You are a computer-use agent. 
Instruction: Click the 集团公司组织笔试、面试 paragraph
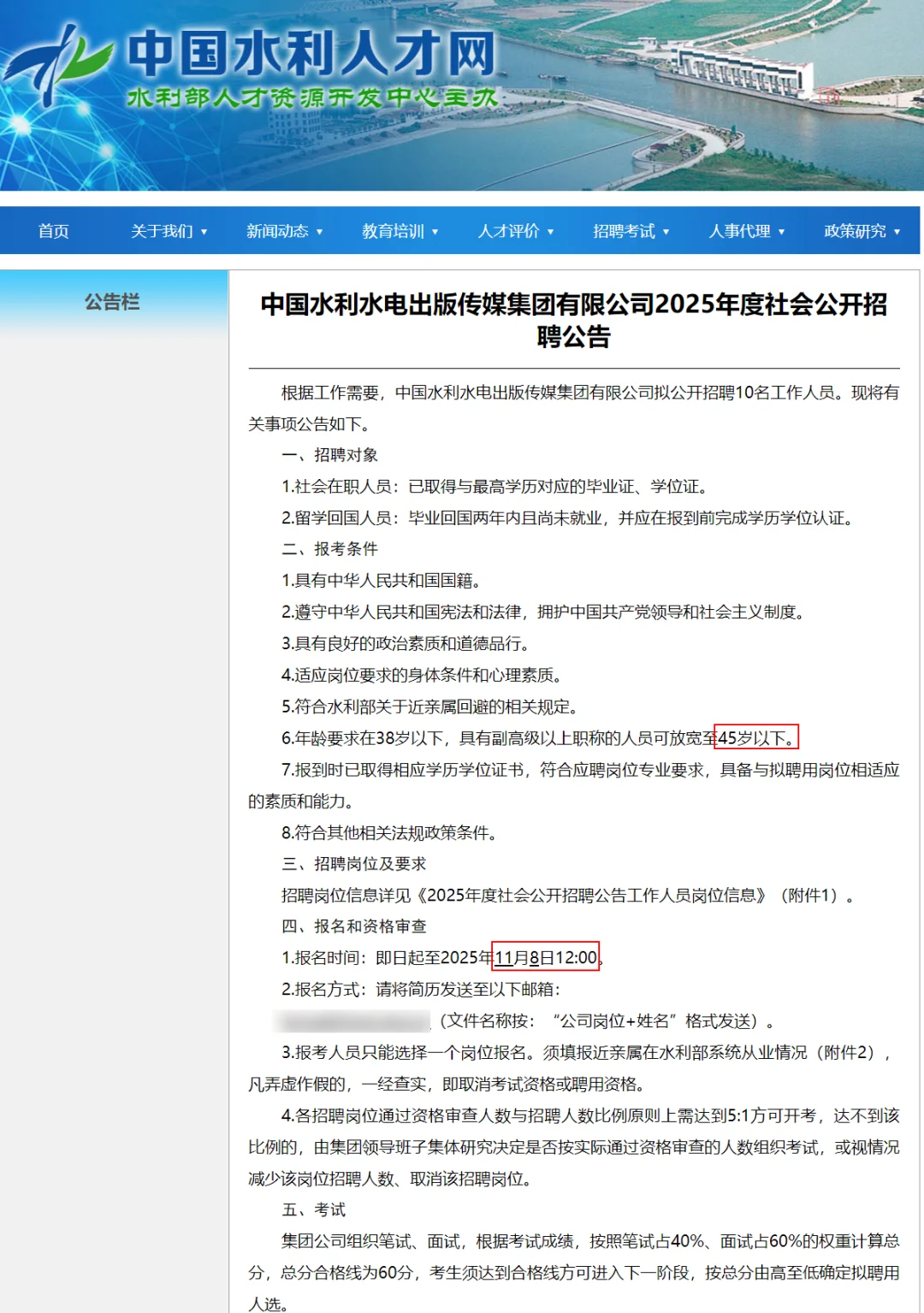point(574,1272)
